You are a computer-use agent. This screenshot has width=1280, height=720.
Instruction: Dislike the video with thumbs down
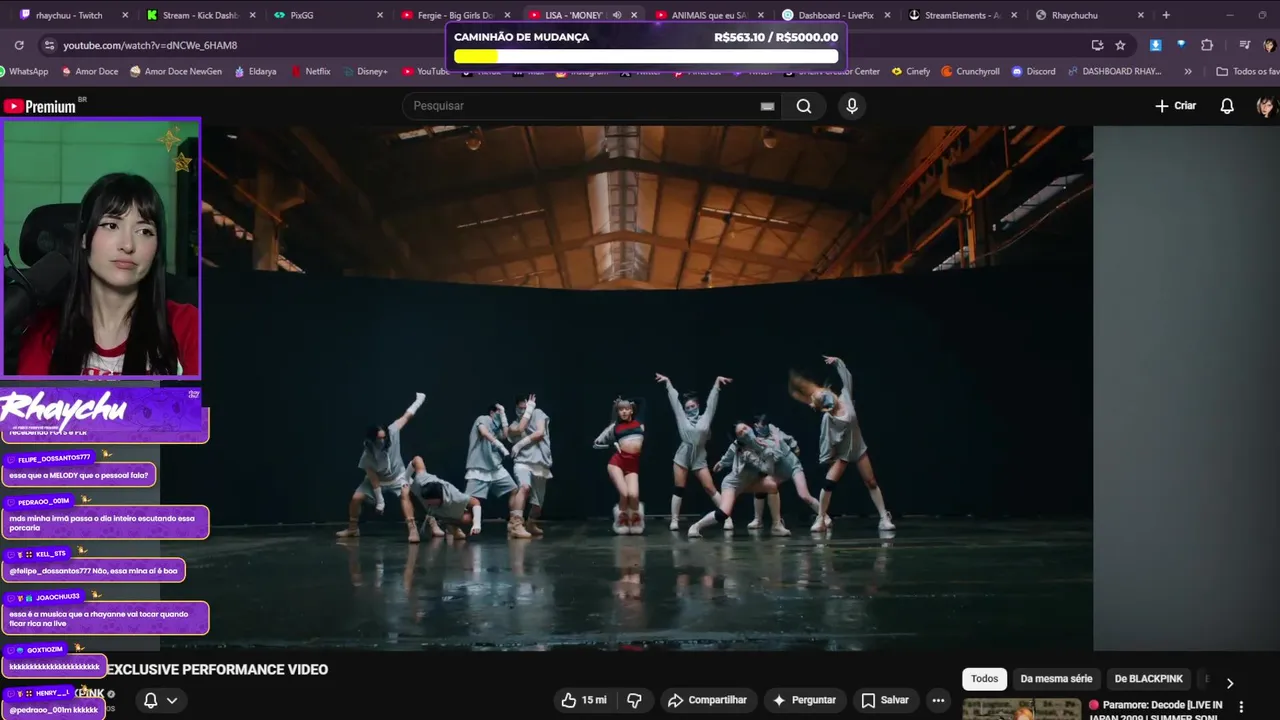coord(634,700)
